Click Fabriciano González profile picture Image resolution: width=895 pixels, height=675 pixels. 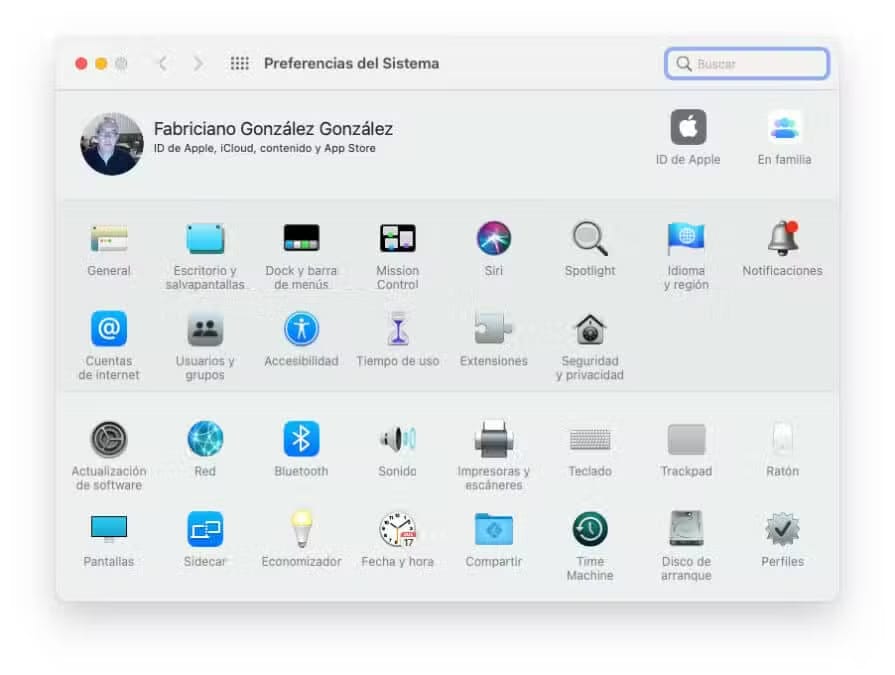[111, 144]
